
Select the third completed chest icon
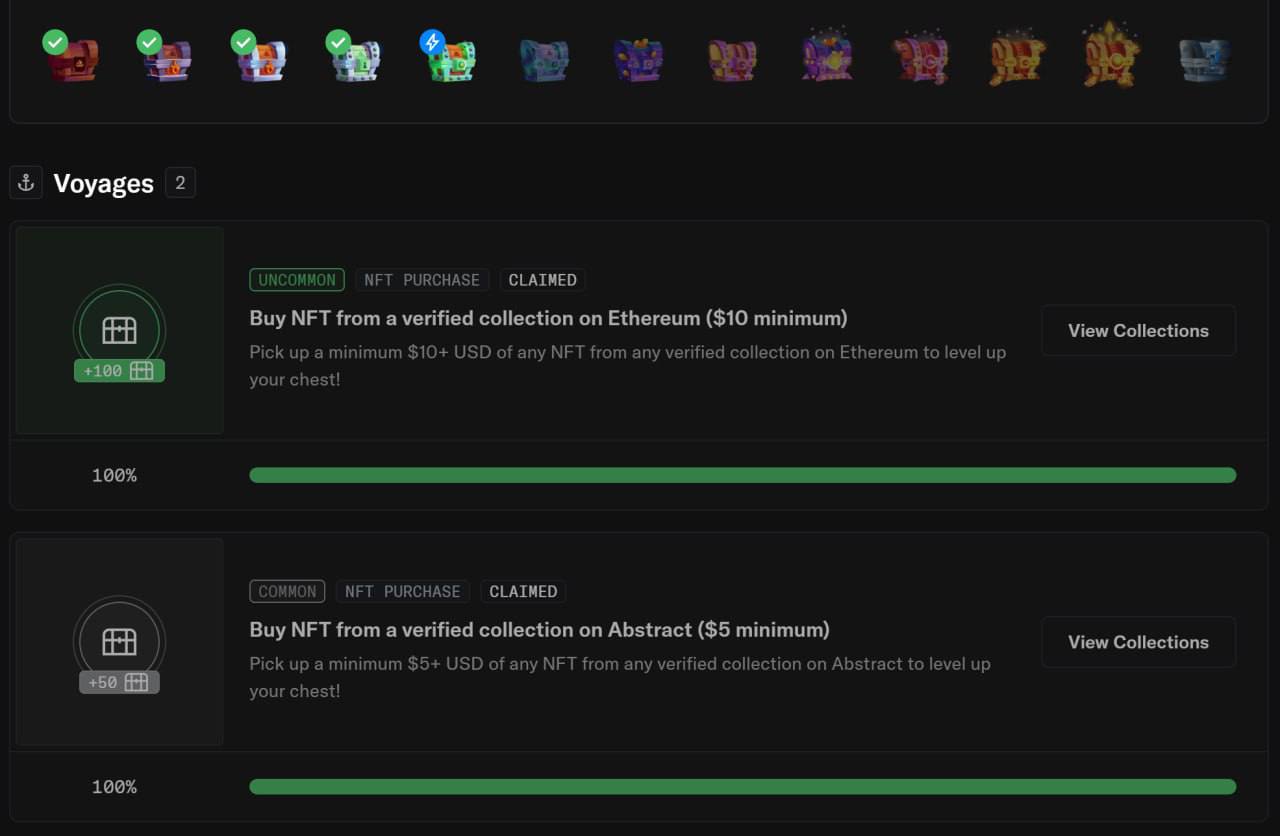tap(262, 60)
